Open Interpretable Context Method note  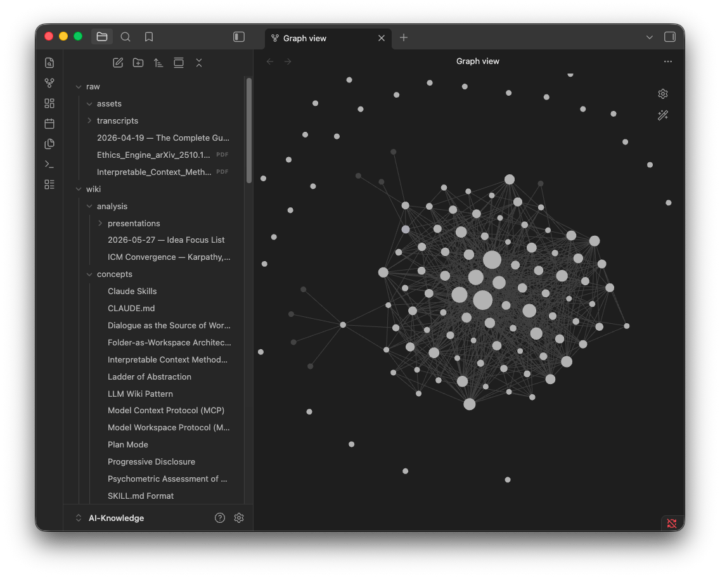click(x=168, y=359)
